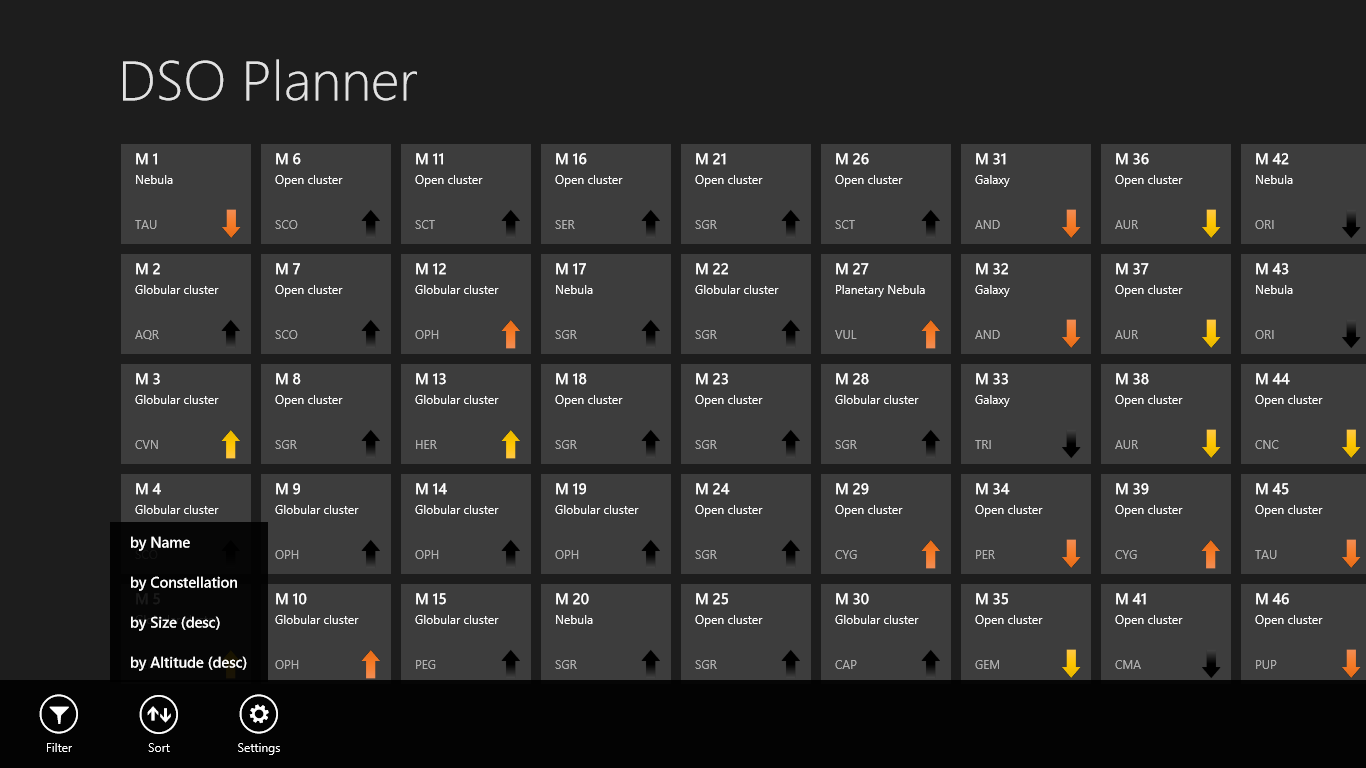Image resolution: width=1366 pixels, height=768 pixels.
Task: Sort objects by Name
Action: [x=160, y=543]
